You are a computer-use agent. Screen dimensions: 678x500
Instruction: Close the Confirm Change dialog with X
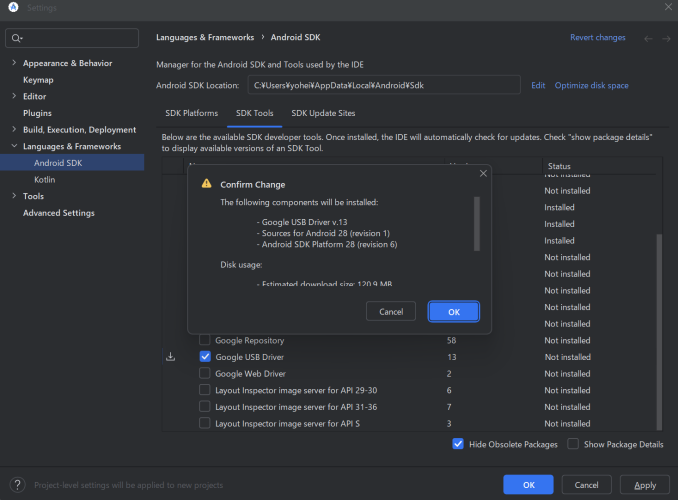coord(483,173)
